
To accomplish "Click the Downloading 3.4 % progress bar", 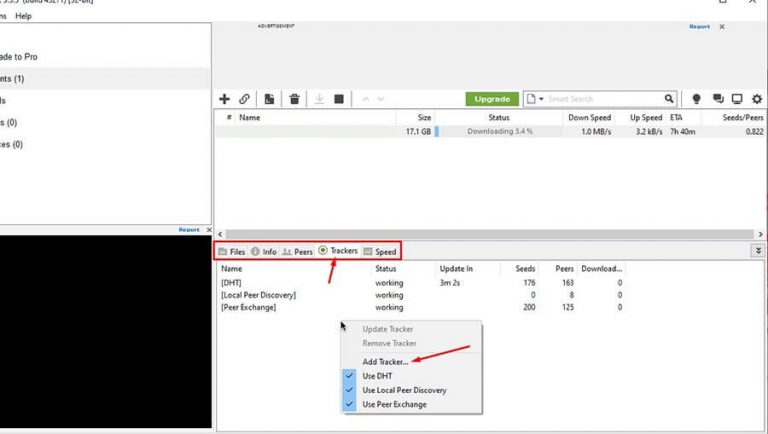I will click(x=499, y=131).
